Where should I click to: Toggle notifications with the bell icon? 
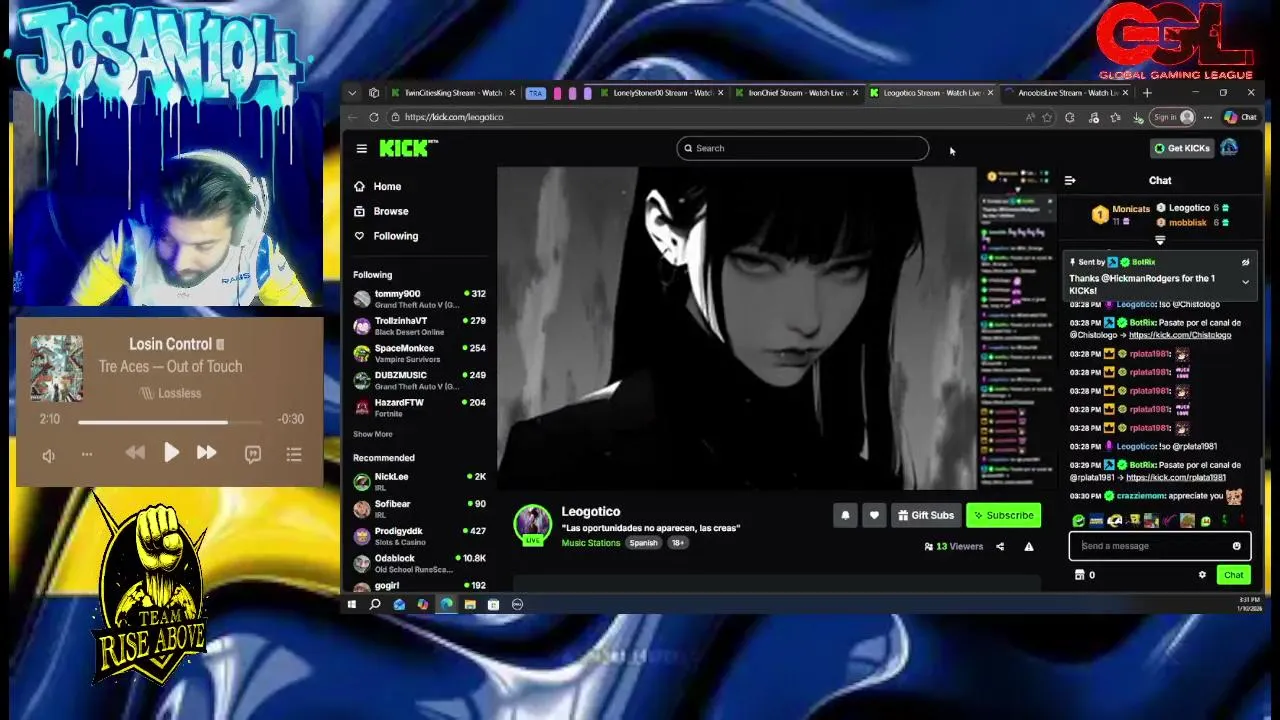click(x=845, y=515)
